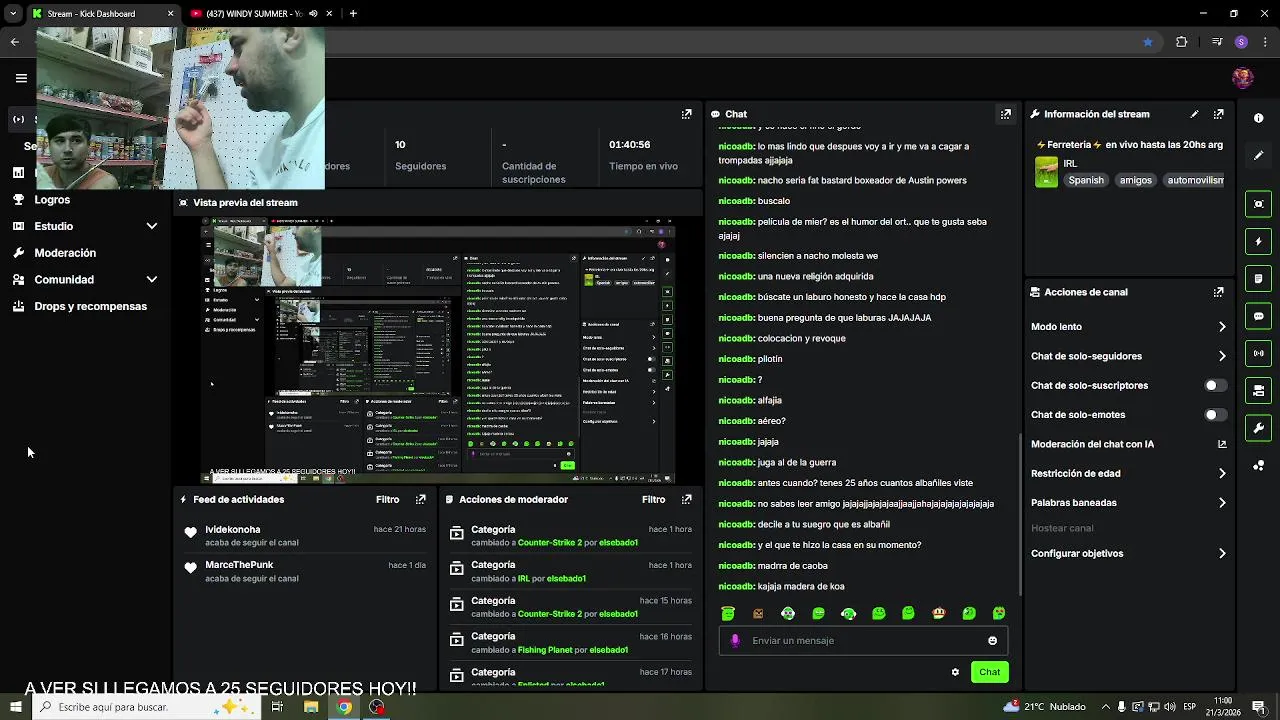Image resolution: width=1280 pixels, height=720 pixels.
Task: Click the IRL category thumbnail image
Action: pos(1046,172)
